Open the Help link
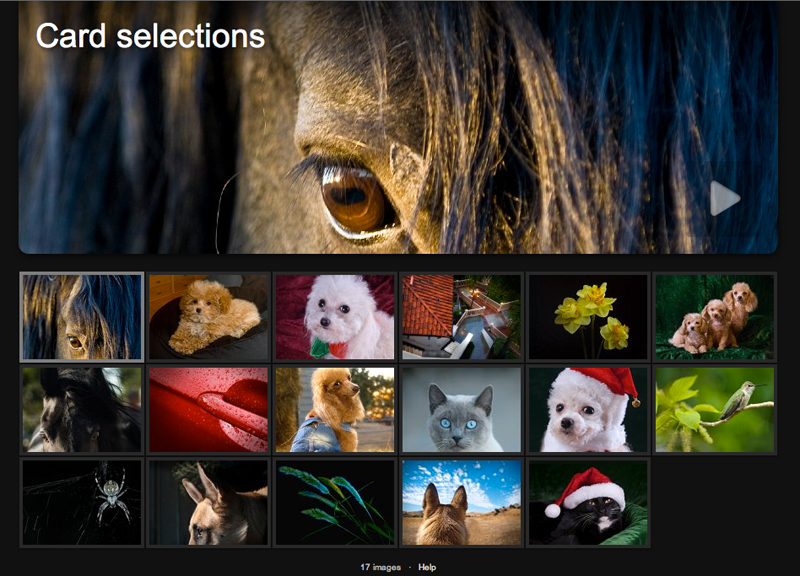 click(x=427, y=567)
